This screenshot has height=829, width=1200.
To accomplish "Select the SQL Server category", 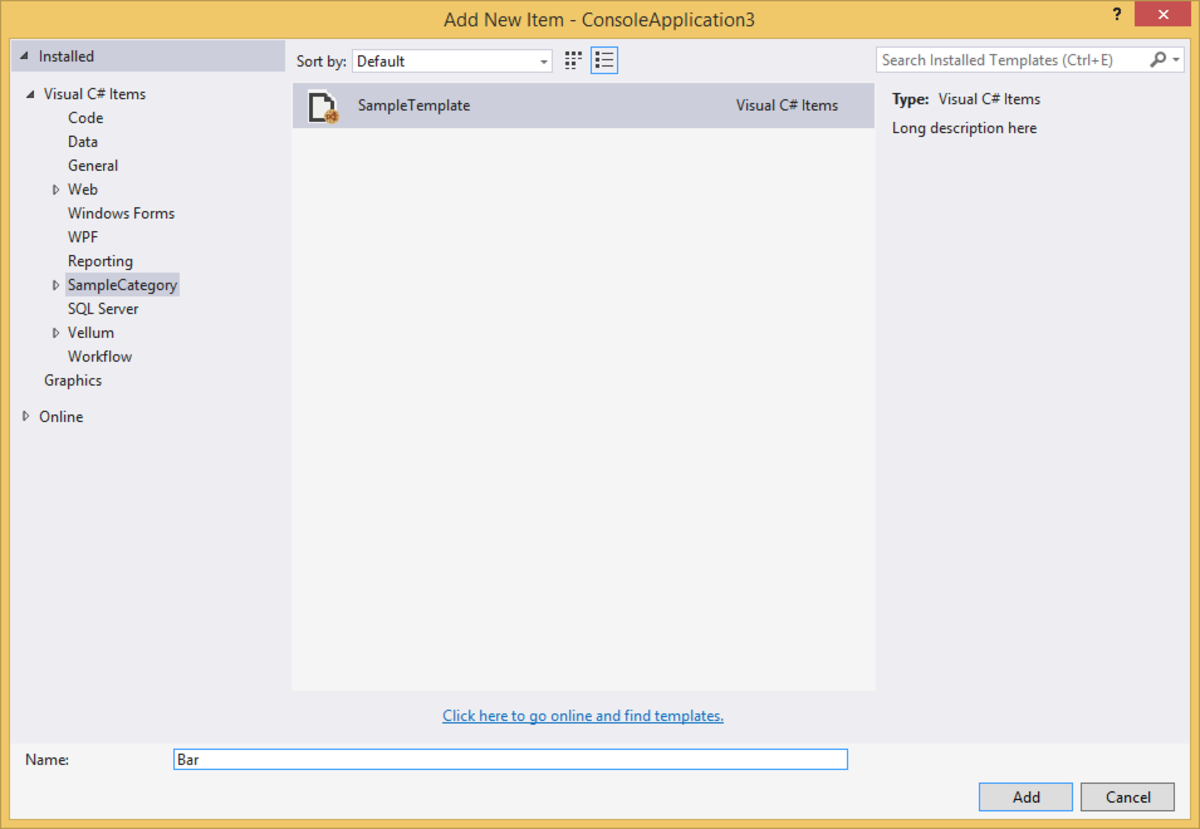I will click(x=103, y=309).
